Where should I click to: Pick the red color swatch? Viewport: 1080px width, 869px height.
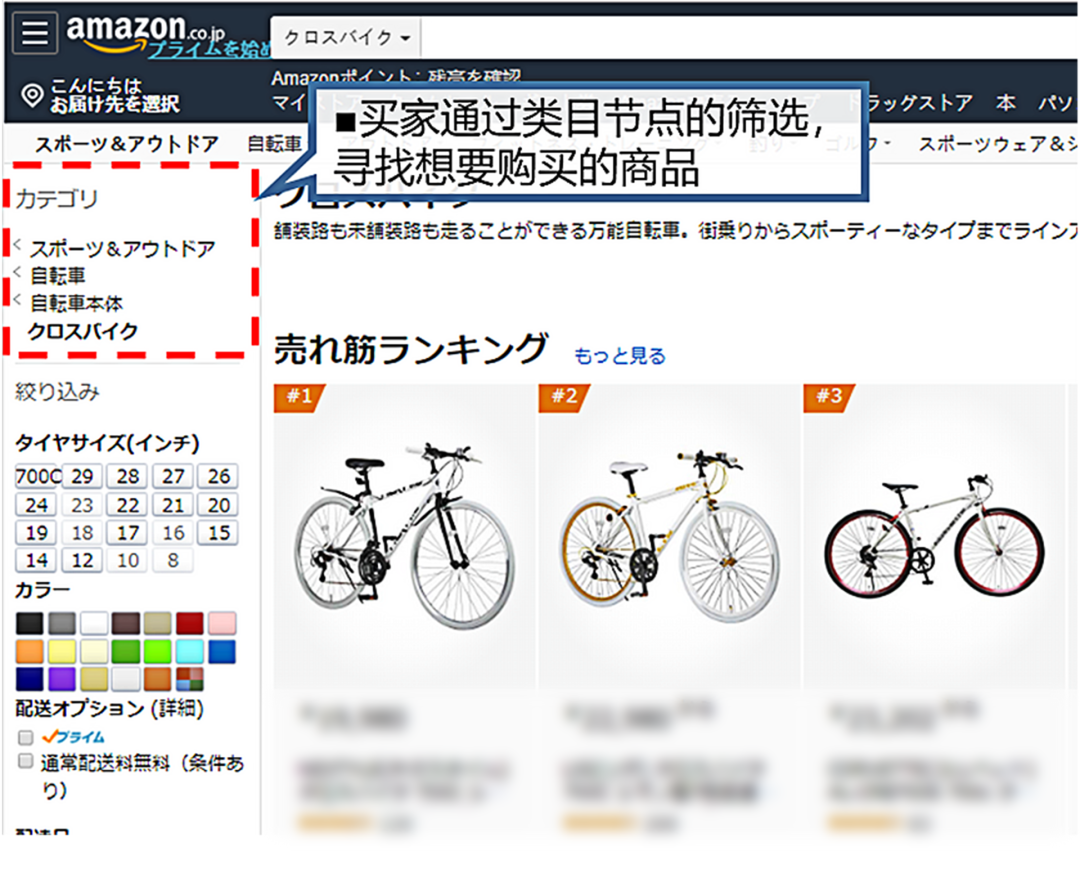point(189,622)
